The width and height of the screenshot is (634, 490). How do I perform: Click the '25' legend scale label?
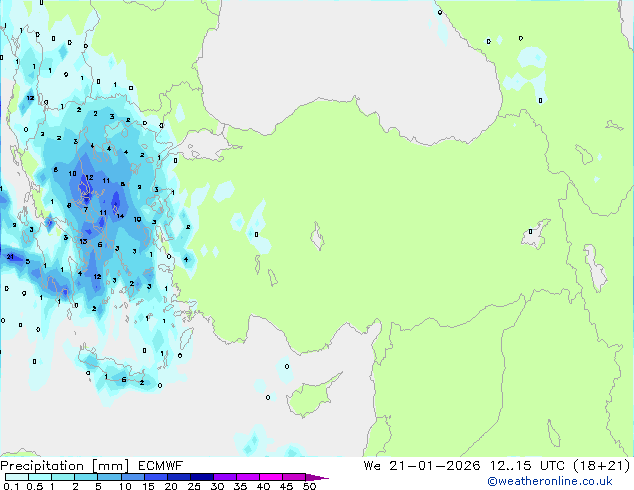tap(194, 486)
